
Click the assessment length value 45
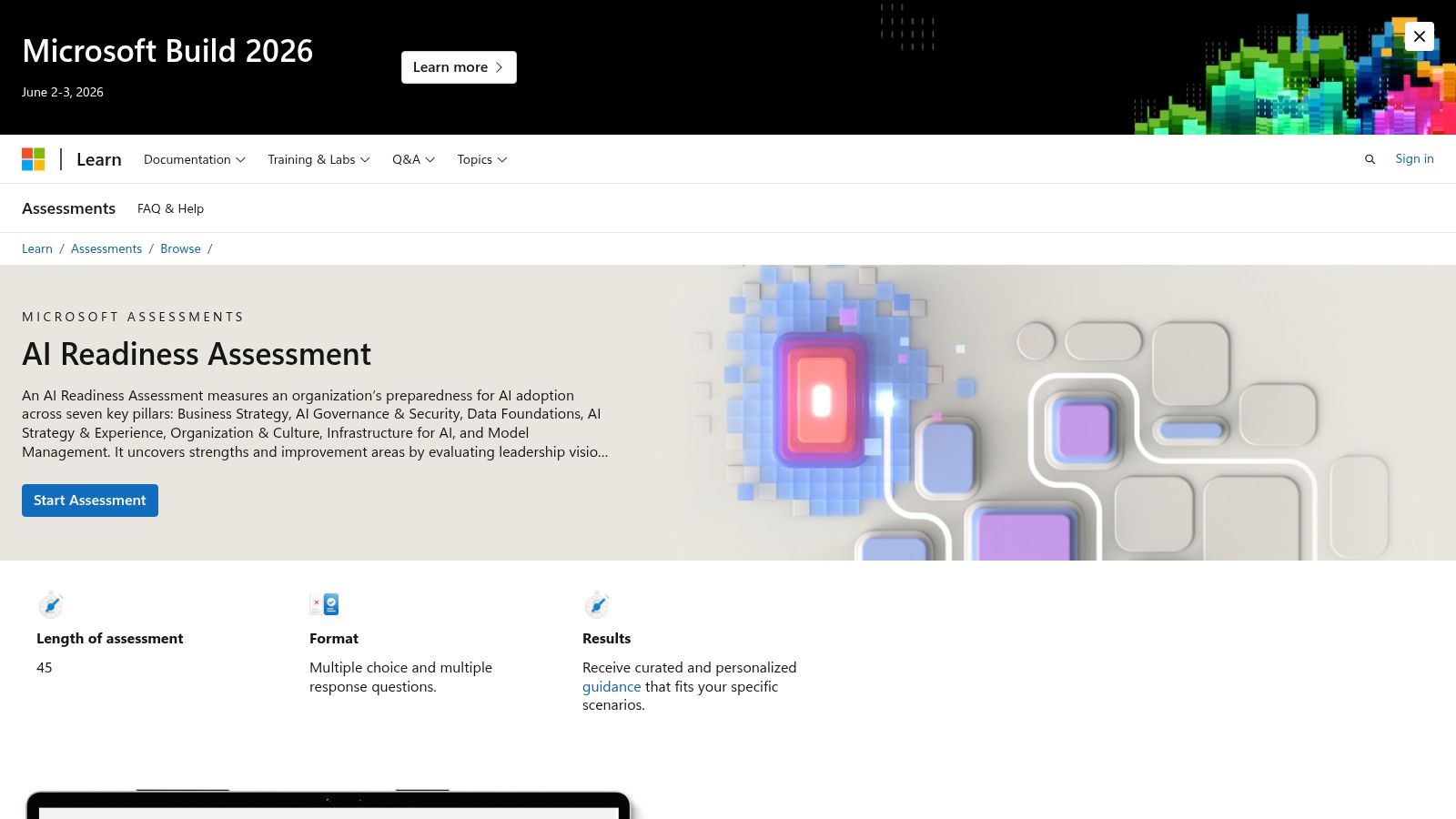(x=45, y=668)
